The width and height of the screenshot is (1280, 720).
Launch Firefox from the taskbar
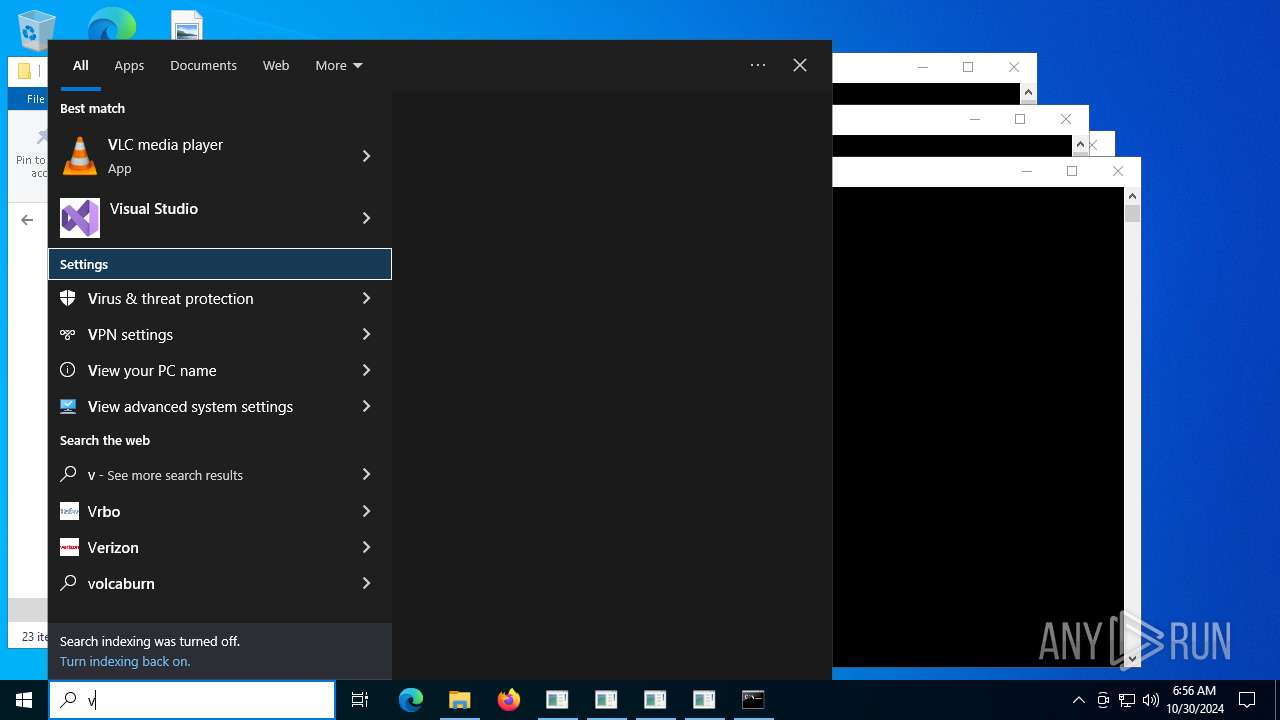509,700
